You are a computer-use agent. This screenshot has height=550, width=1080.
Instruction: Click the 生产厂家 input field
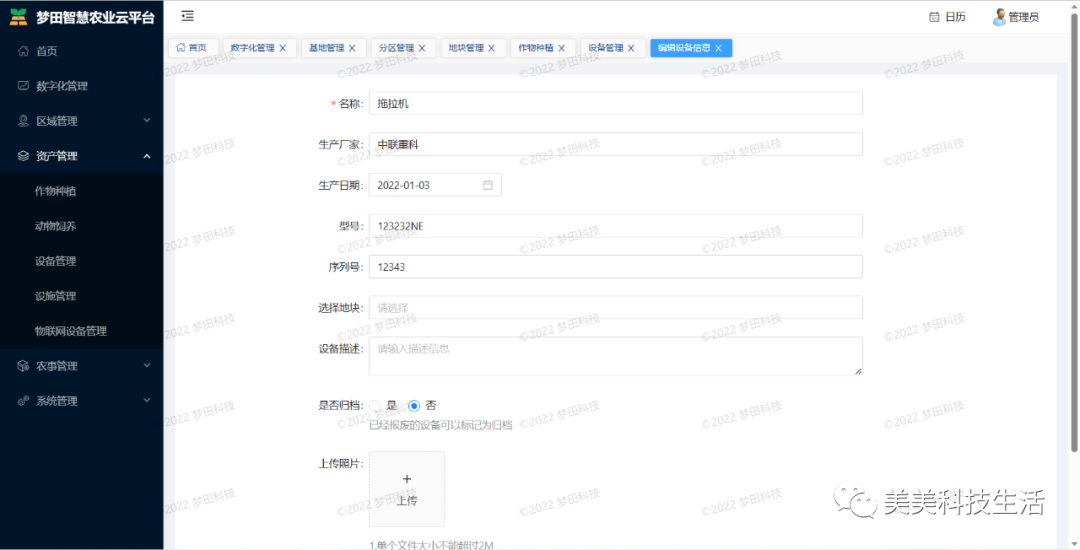pyautogui.click(x=616, y=145)
